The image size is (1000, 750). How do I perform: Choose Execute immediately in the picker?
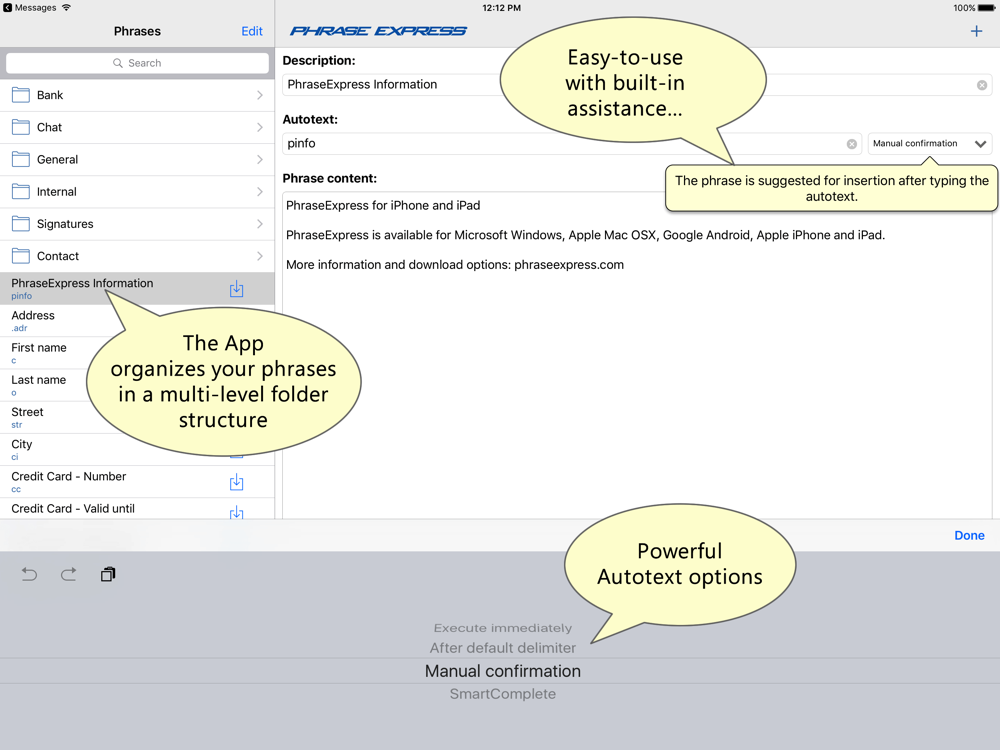point(503,628)
